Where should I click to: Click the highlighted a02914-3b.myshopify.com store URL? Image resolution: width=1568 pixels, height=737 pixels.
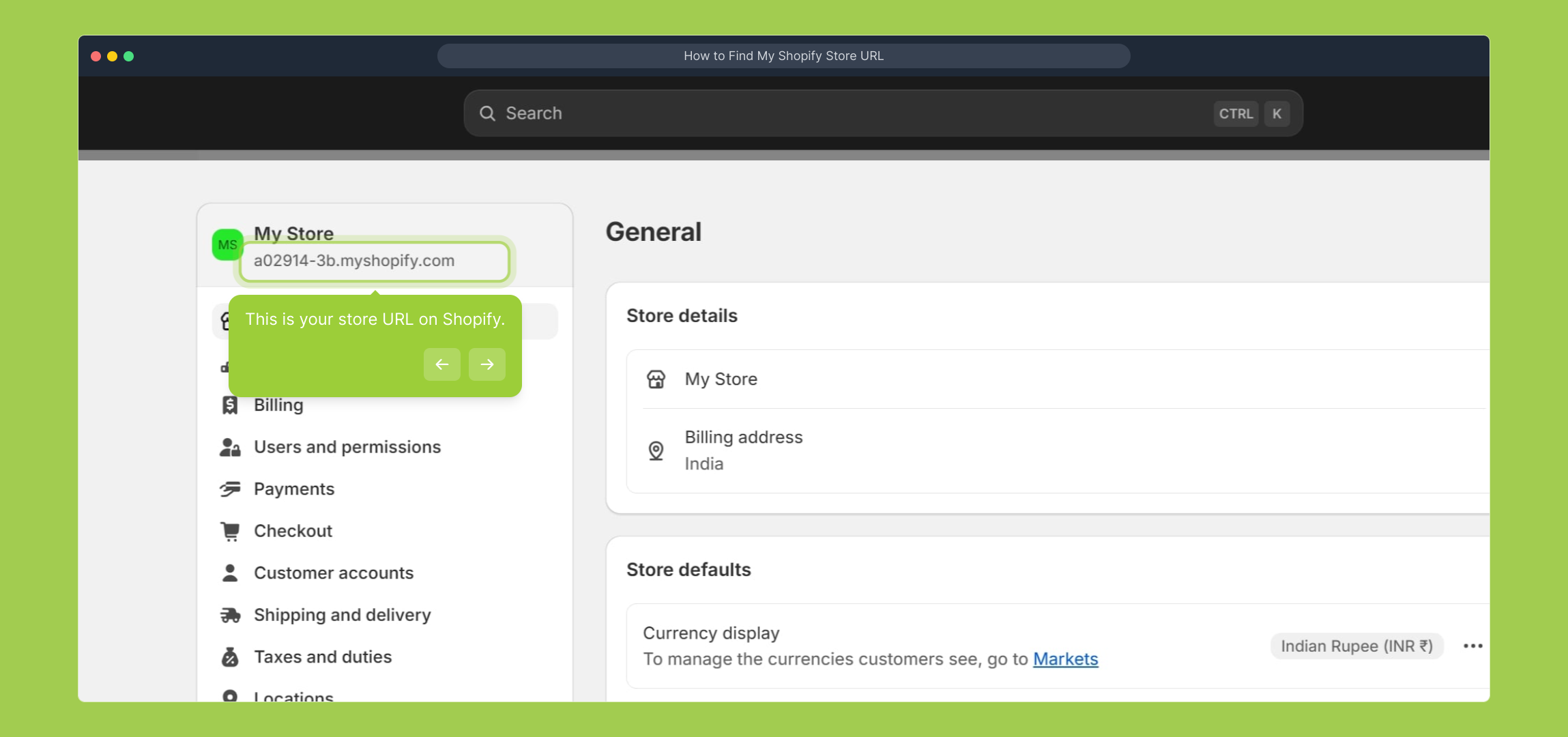point(354,261)
